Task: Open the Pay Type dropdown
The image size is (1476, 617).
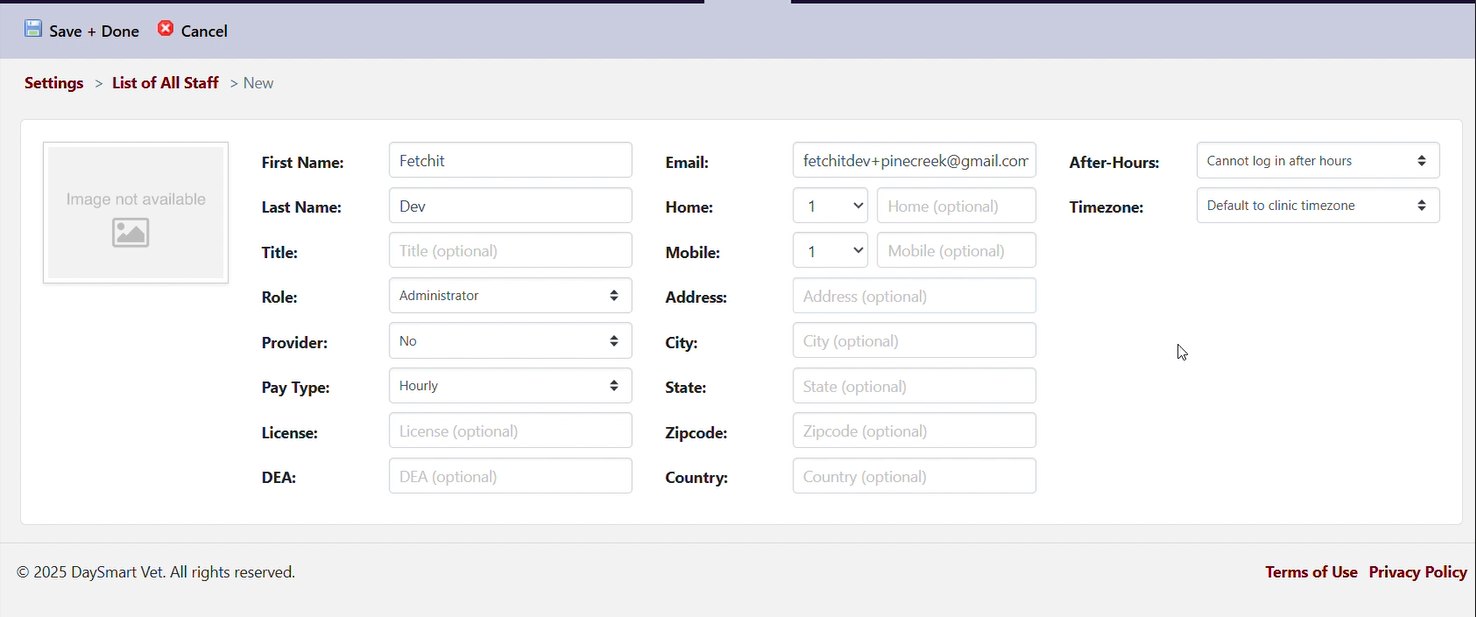Action: (x=510, y=386)
